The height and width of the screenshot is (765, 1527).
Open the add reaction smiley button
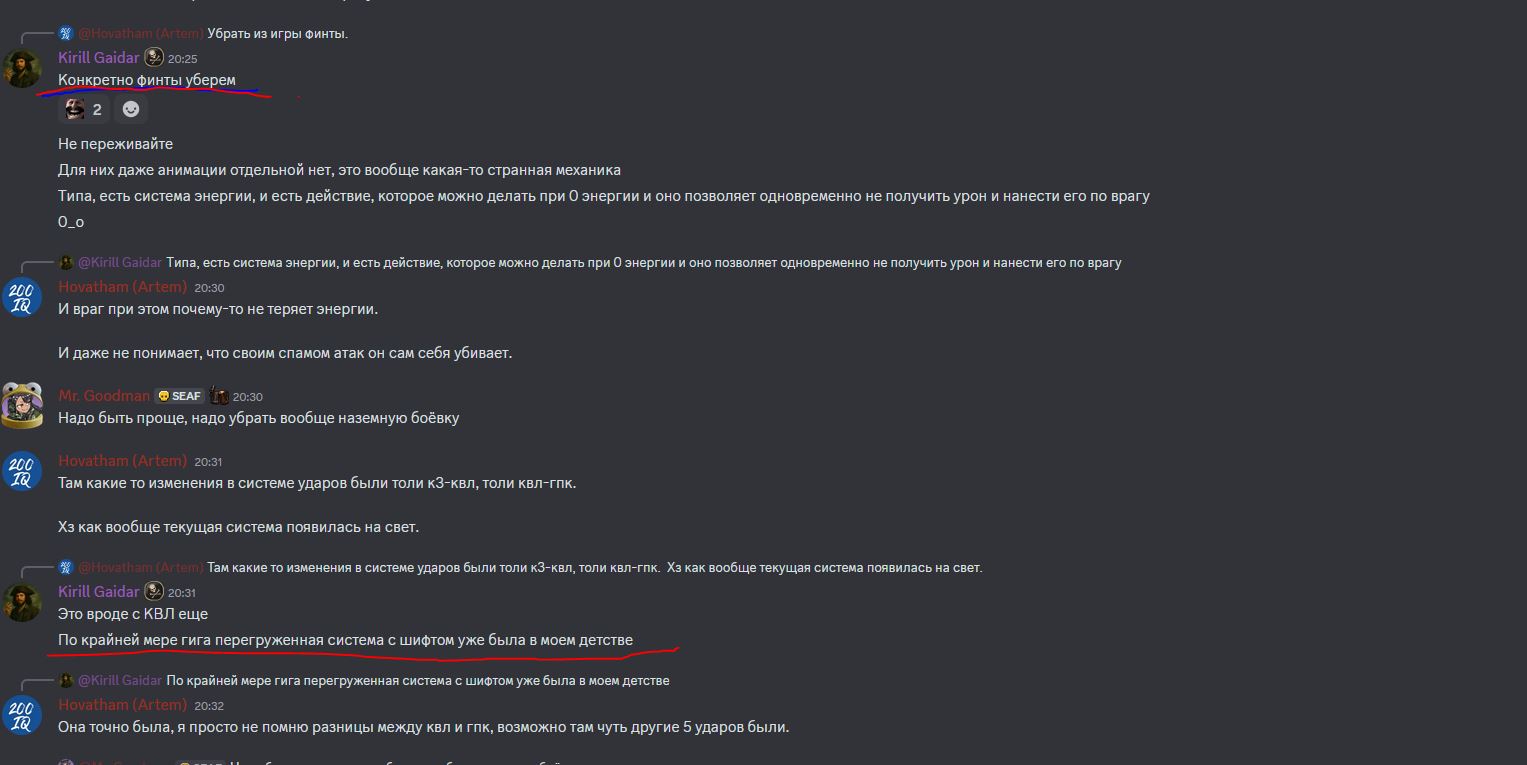(x=131, y=109)
